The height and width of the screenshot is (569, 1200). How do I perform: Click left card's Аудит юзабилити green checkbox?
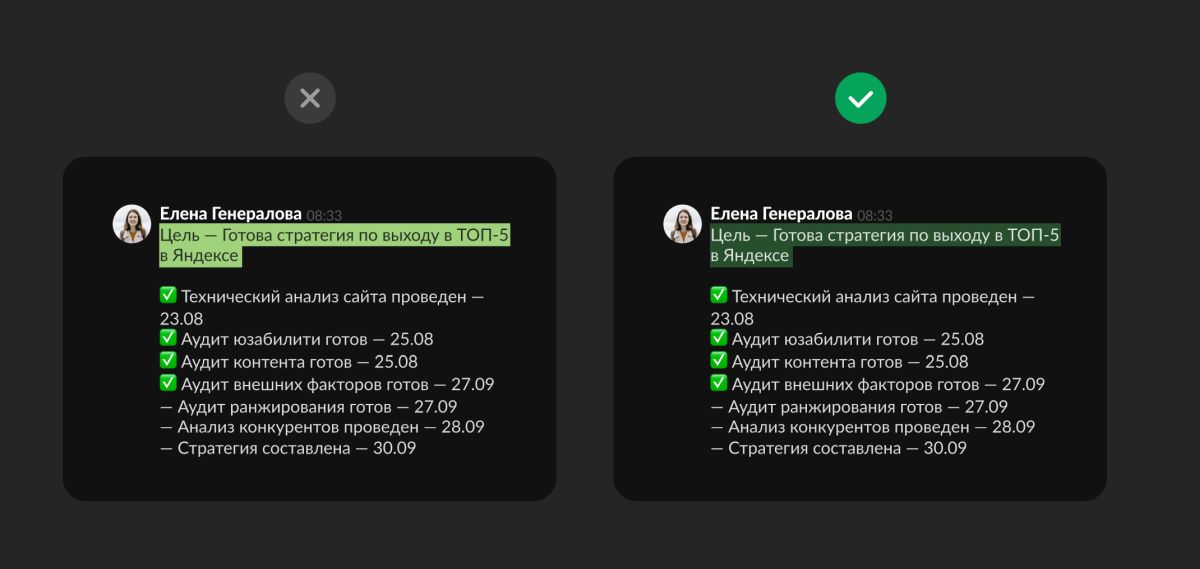tap(168, 339)
